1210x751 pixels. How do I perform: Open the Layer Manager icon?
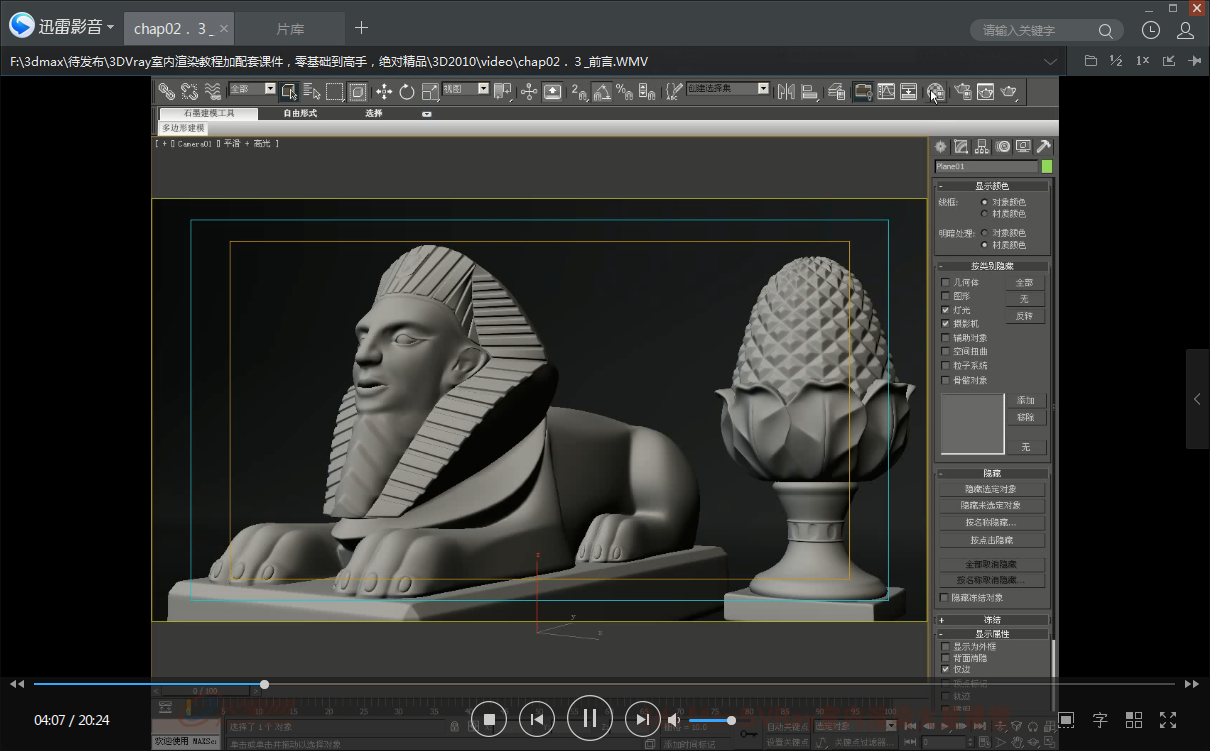837,92
